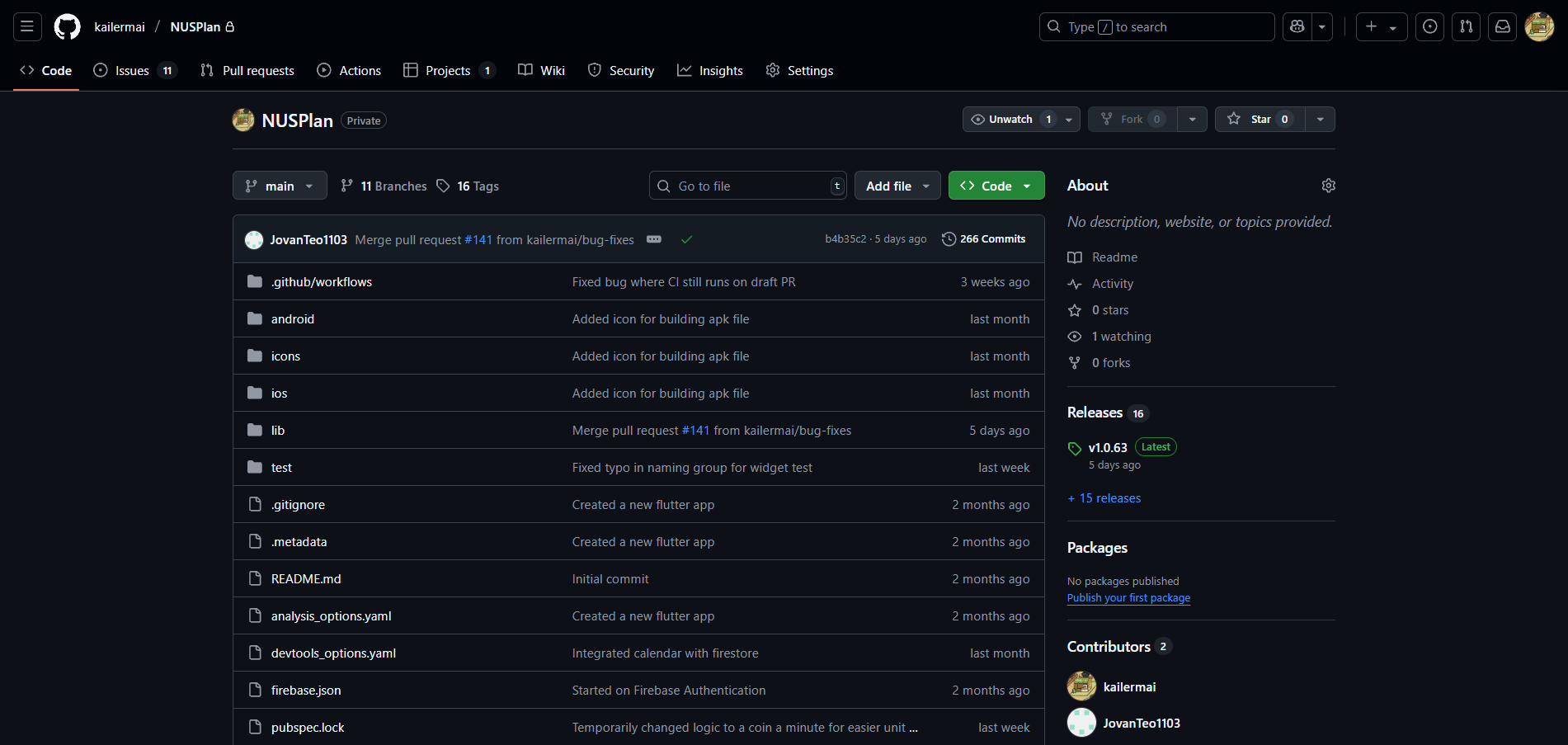Open the main branch dropdown

(280, 186)
